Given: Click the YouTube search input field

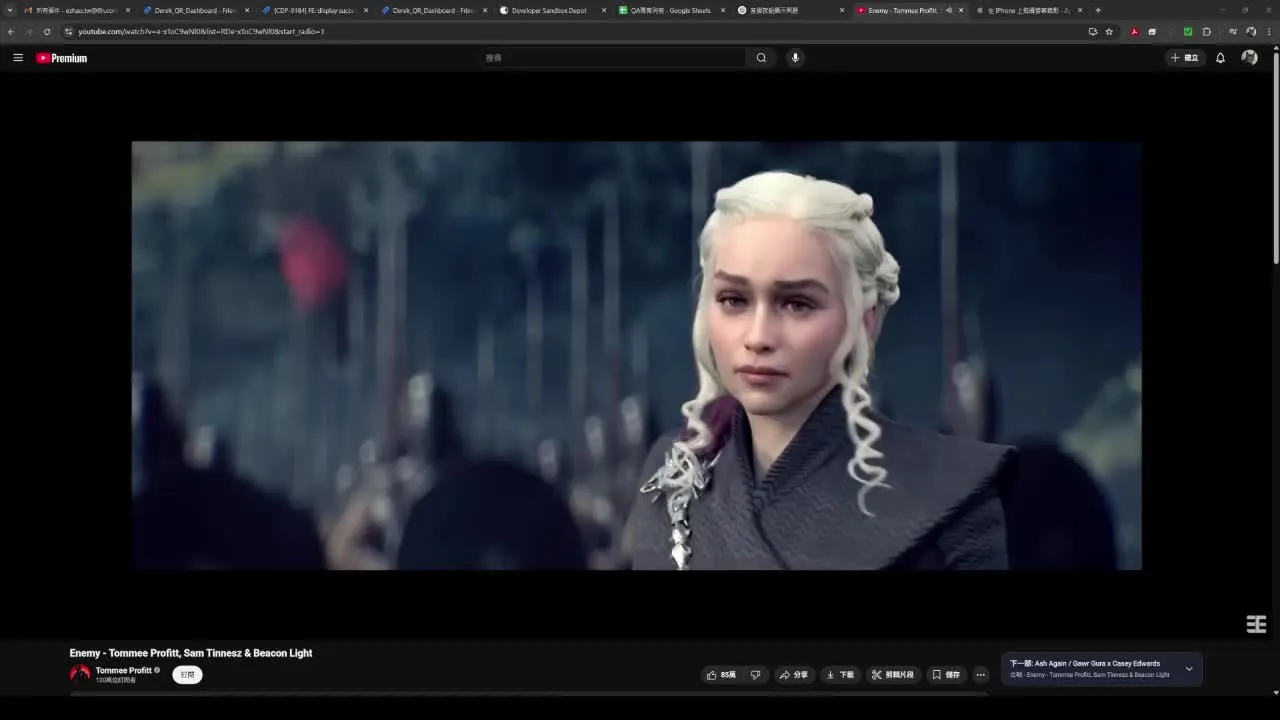Looking at the screenshot, I should 612,58.
